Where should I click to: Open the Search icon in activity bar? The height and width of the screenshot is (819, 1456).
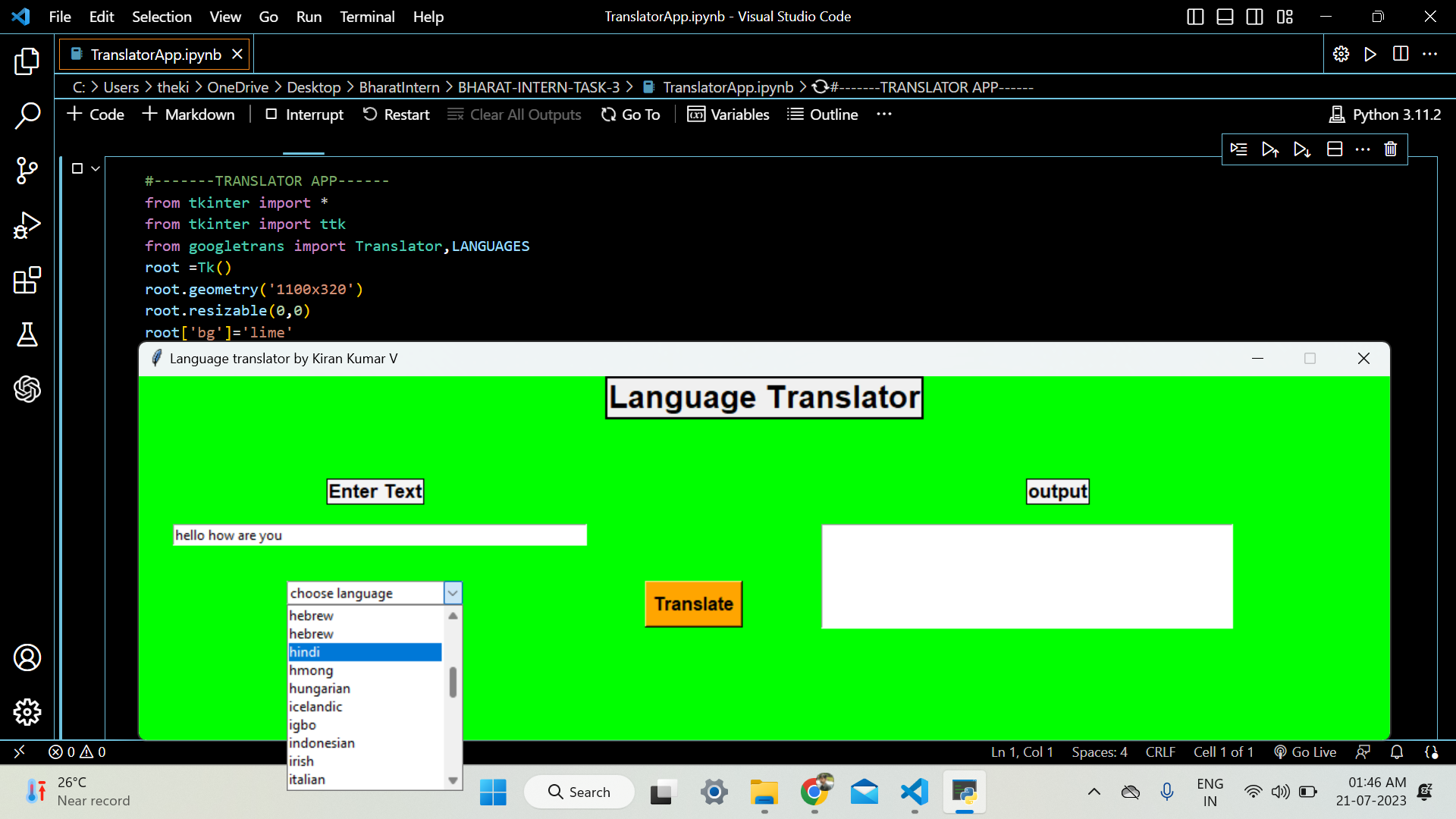(x=27, y=115)
